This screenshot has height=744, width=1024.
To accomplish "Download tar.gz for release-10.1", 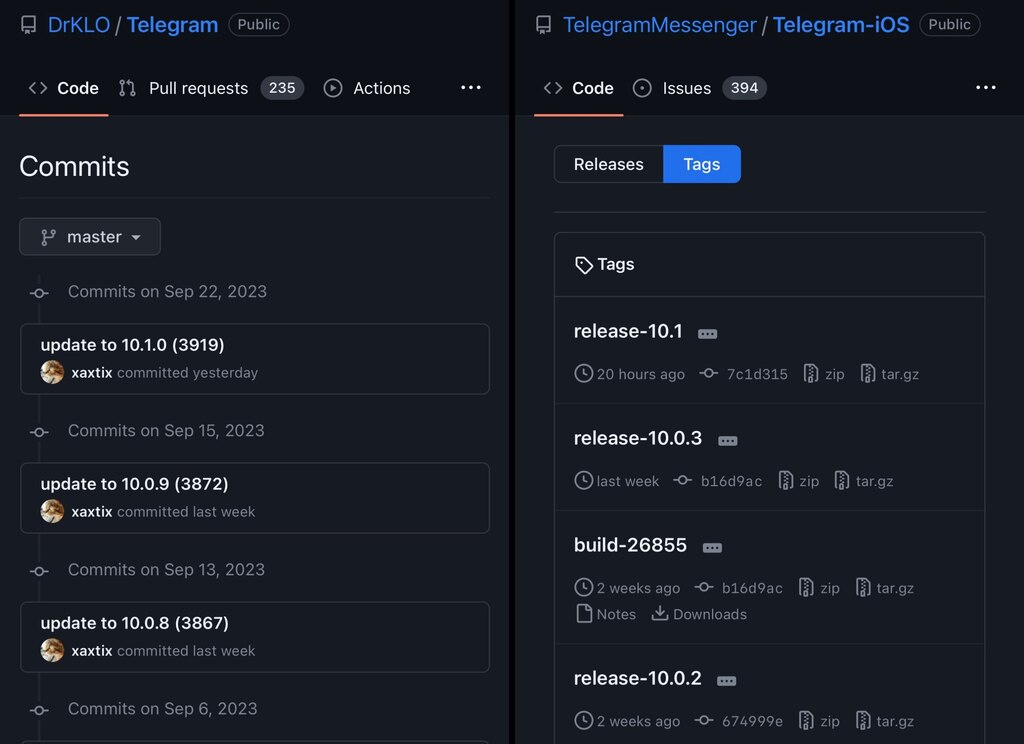I will click(x=889, y=374).
